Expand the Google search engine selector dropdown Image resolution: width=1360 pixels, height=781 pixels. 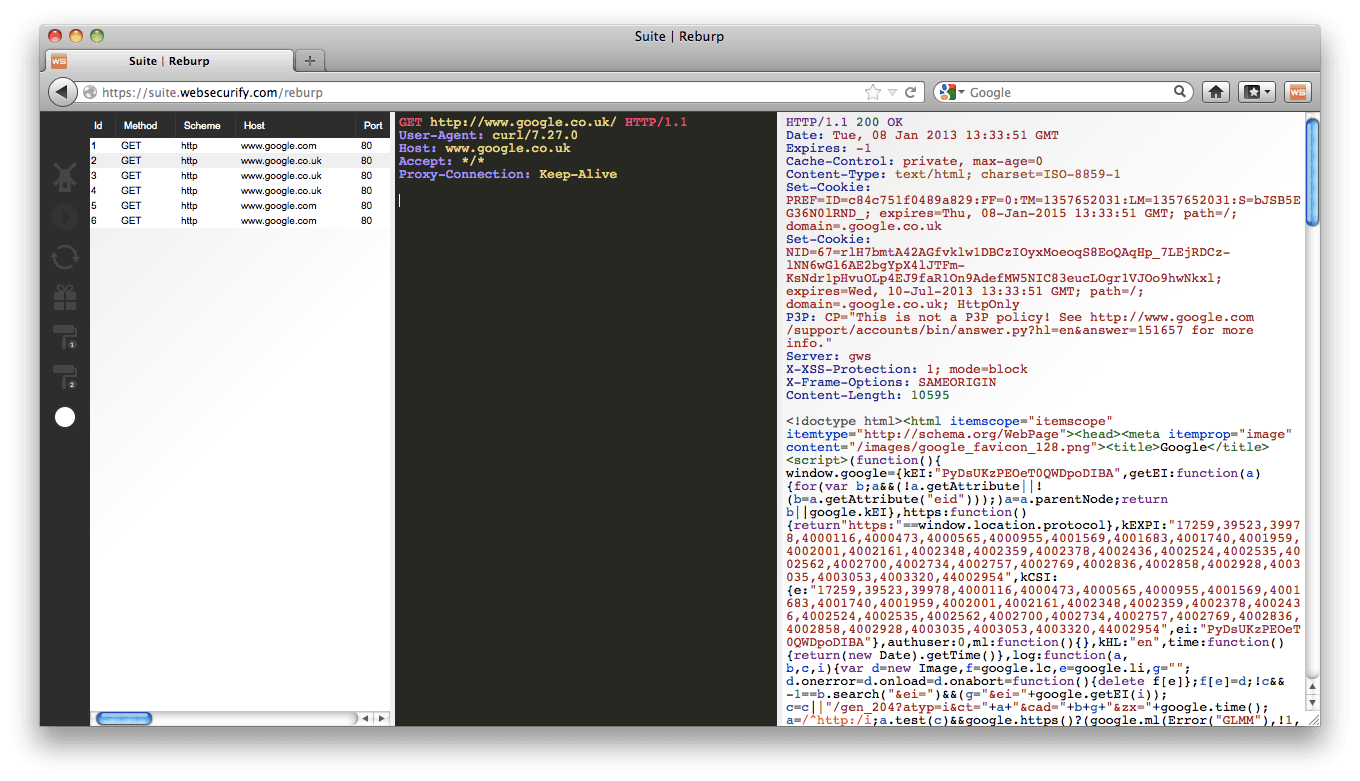(x=954, y=92)
